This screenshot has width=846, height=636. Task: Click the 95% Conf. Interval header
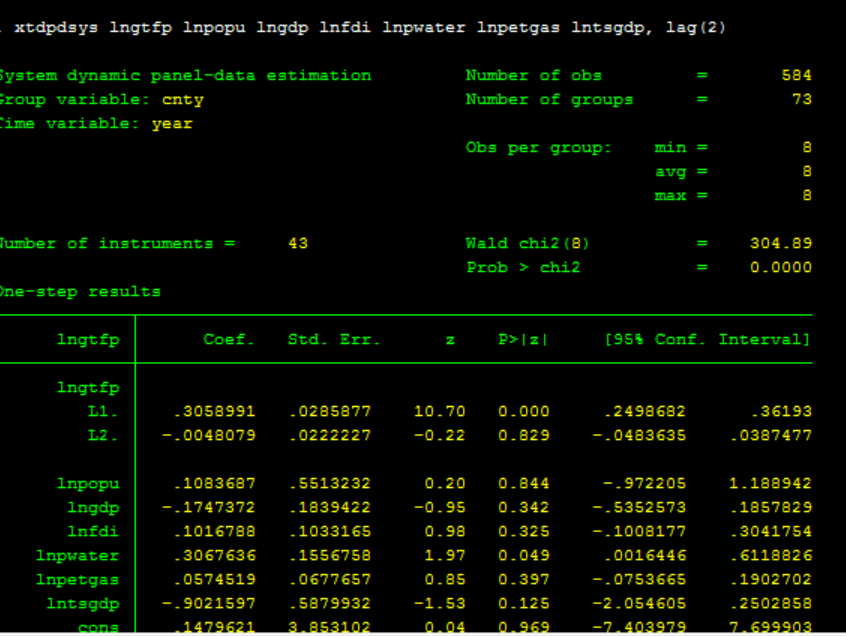pos(708,339)
